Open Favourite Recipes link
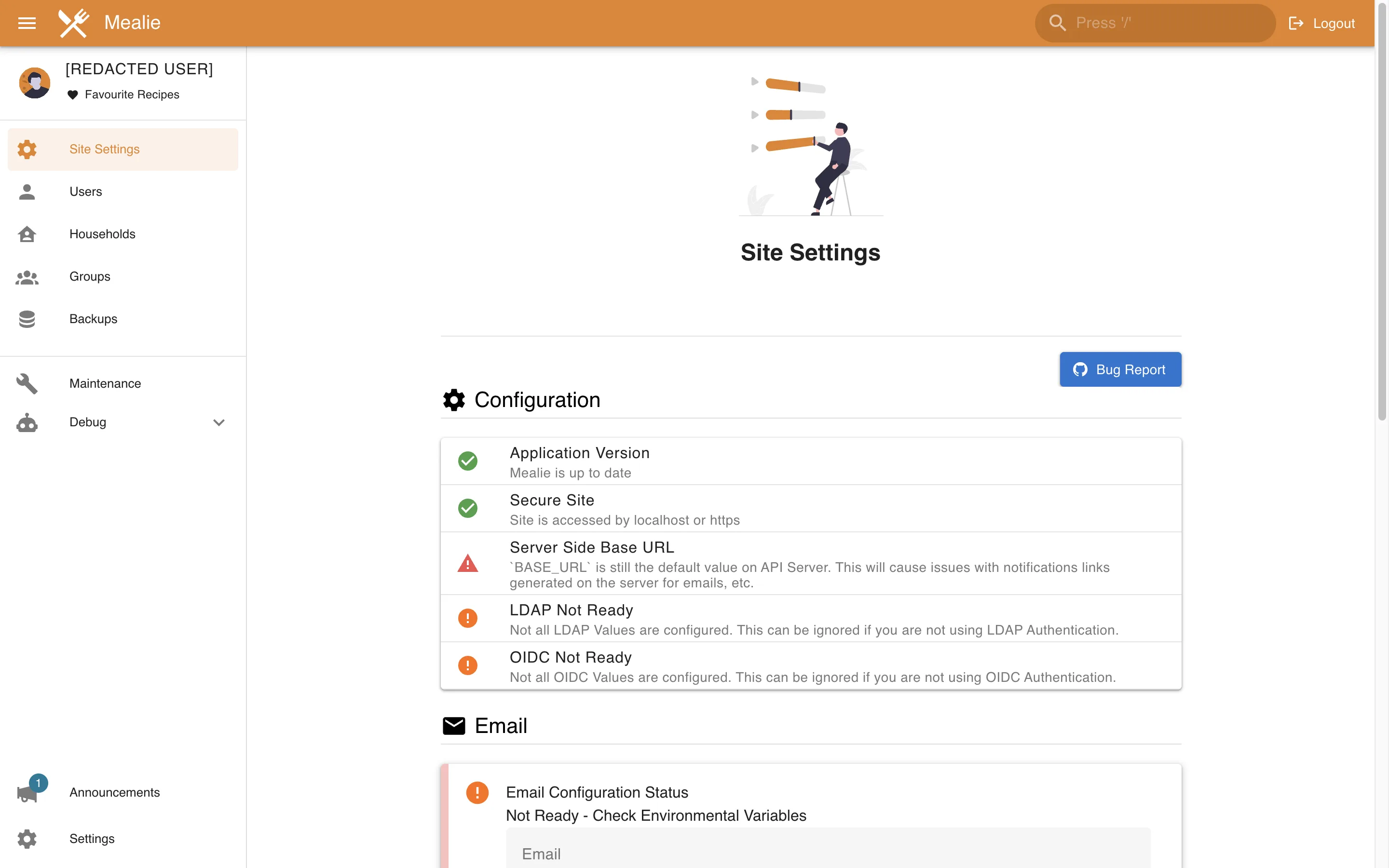 132,94
